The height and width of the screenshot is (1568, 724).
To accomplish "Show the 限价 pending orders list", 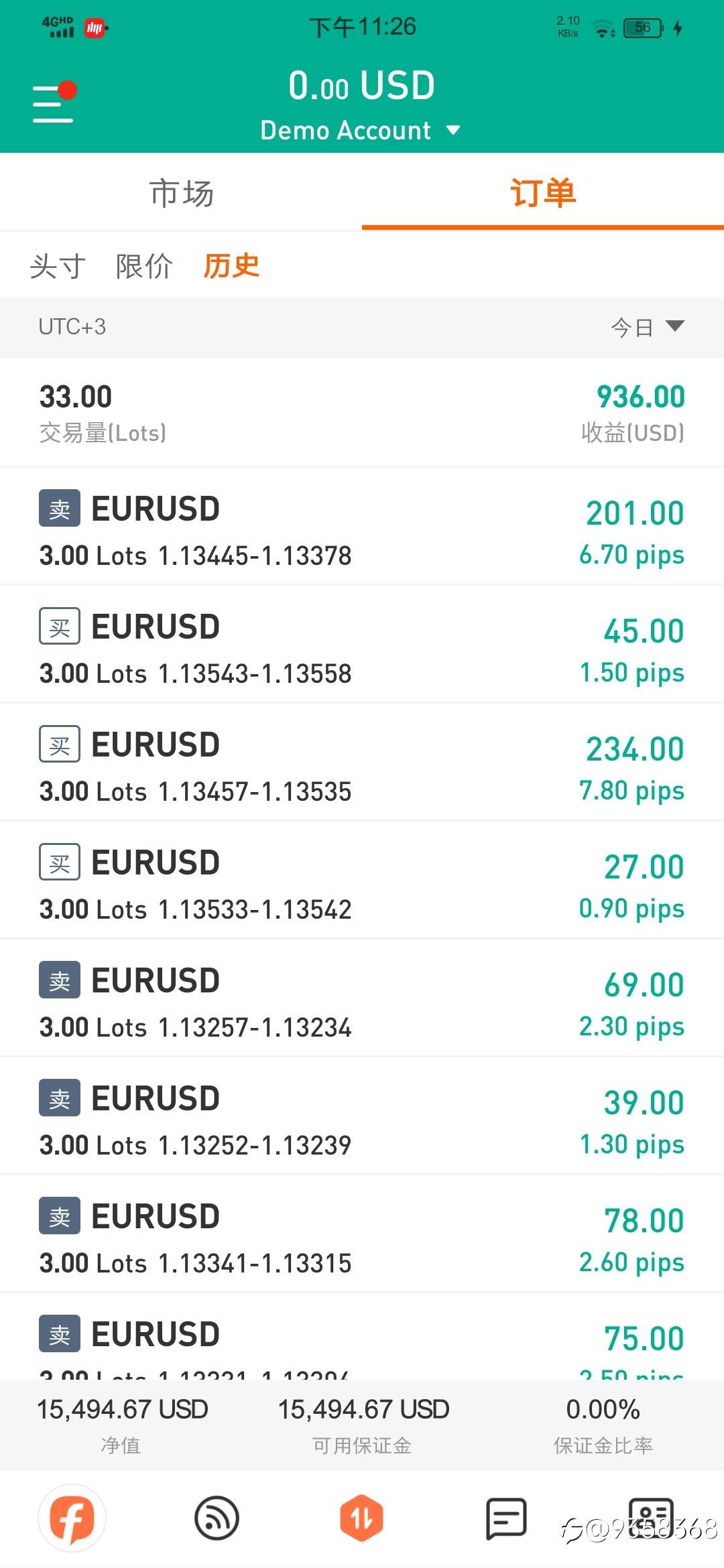I will [144, 266].
